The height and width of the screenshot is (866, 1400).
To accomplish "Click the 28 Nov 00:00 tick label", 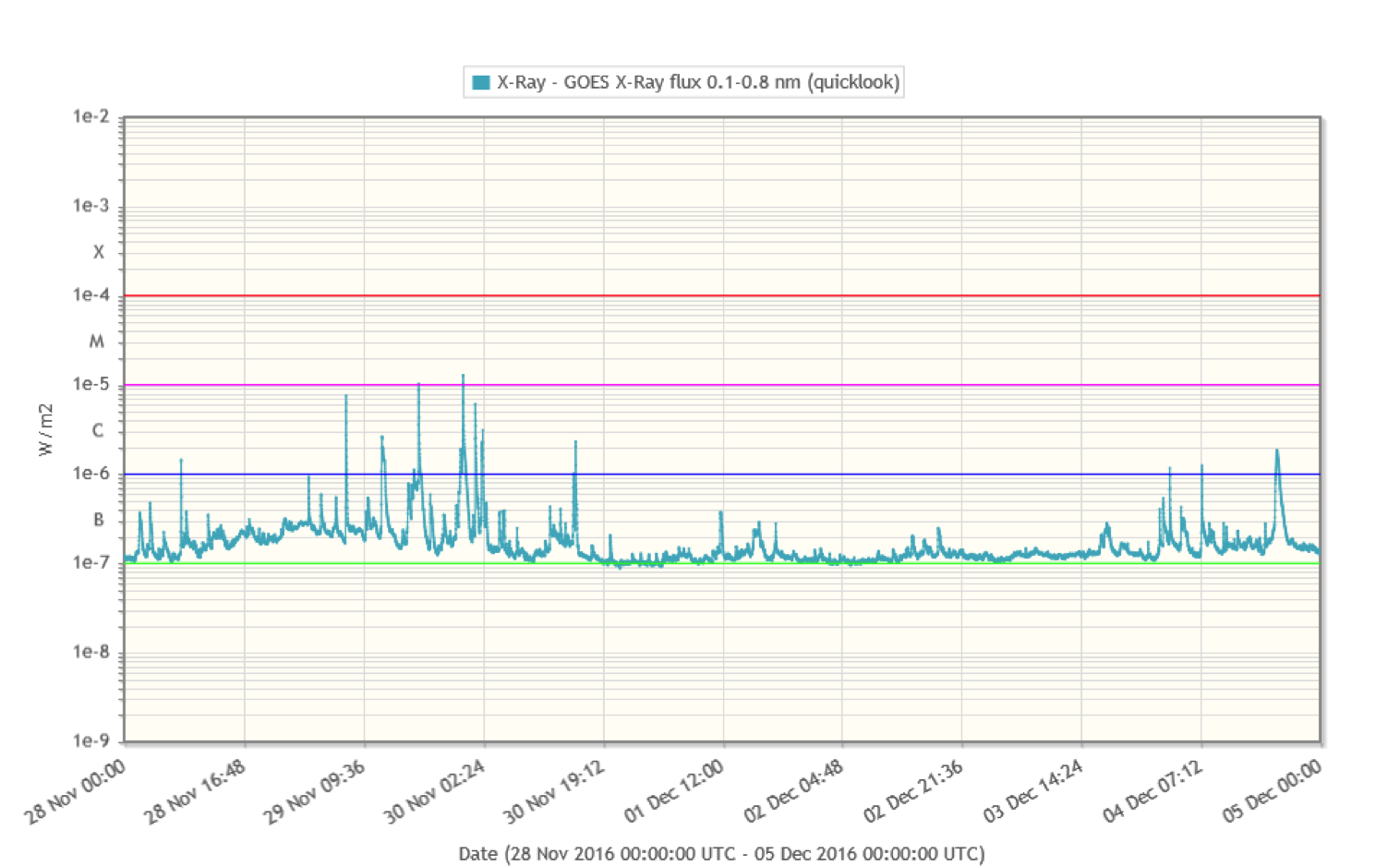I will [75, 791].
